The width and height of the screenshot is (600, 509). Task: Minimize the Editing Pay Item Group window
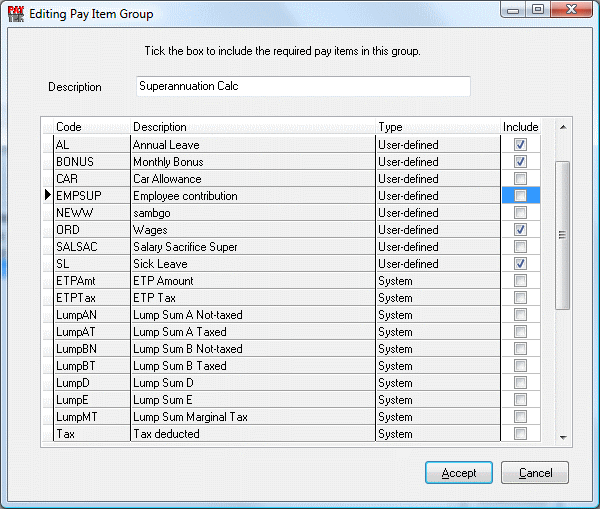[x=513, y=10]
